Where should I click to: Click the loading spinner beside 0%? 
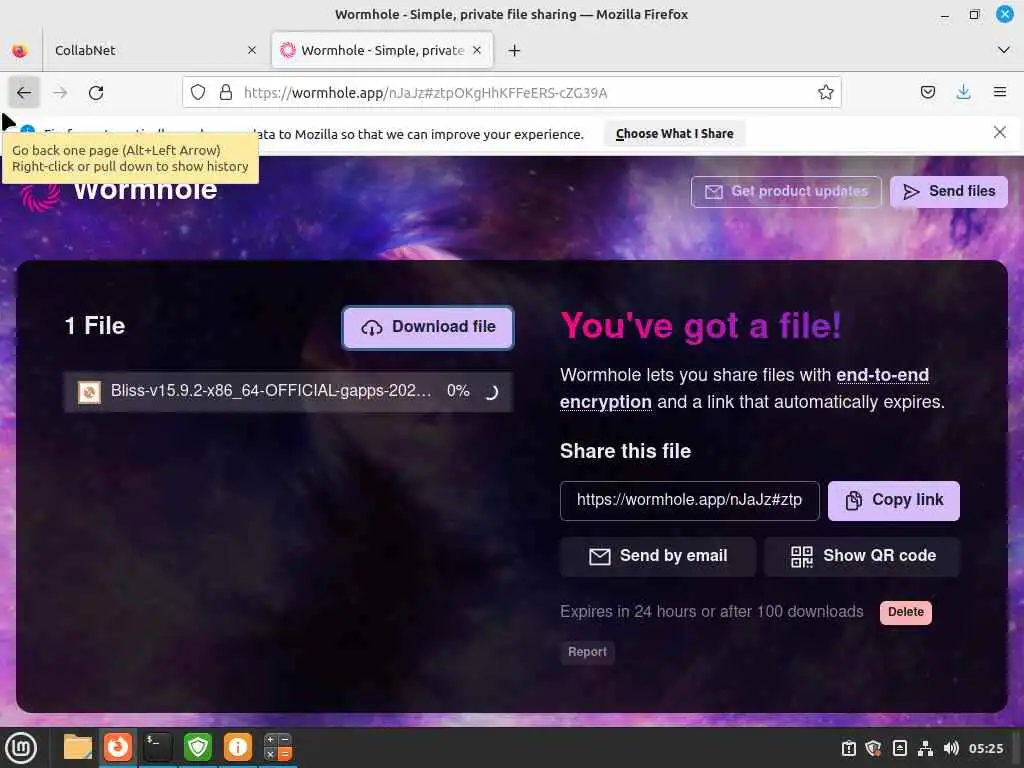(492, 392)
